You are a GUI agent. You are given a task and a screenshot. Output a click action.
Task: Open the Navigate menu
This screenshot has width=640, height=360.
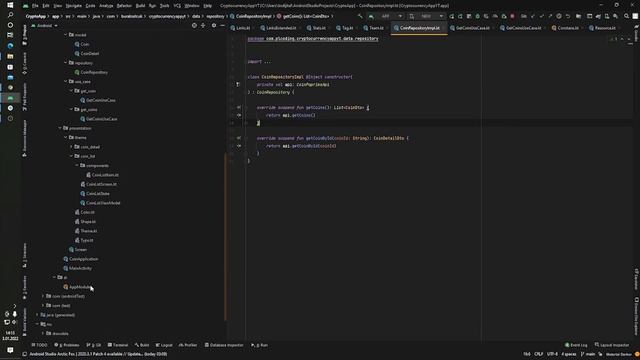point(74,6)
